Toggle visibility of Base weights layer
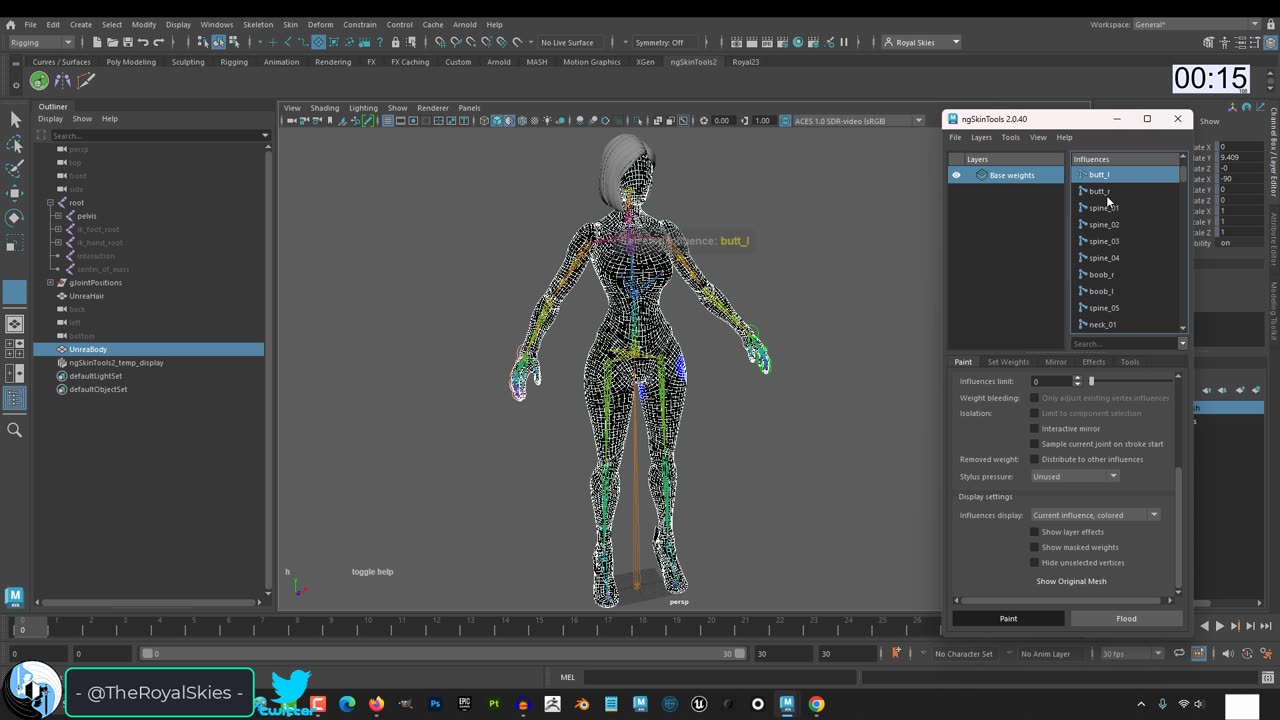 coord(956,175)
